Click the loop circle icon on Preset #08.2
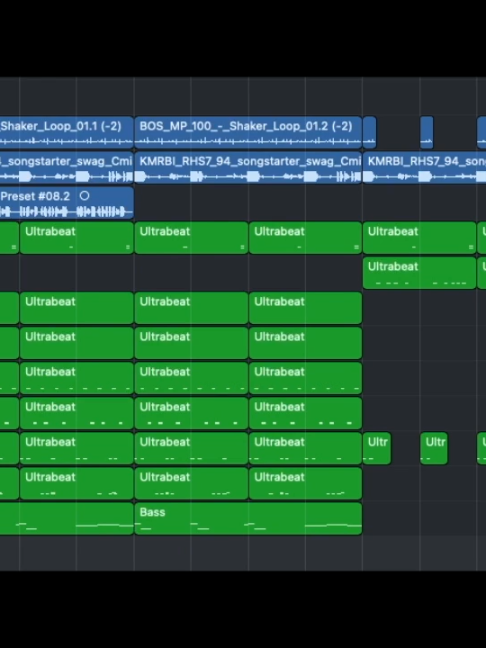 (x=84, y=196)
